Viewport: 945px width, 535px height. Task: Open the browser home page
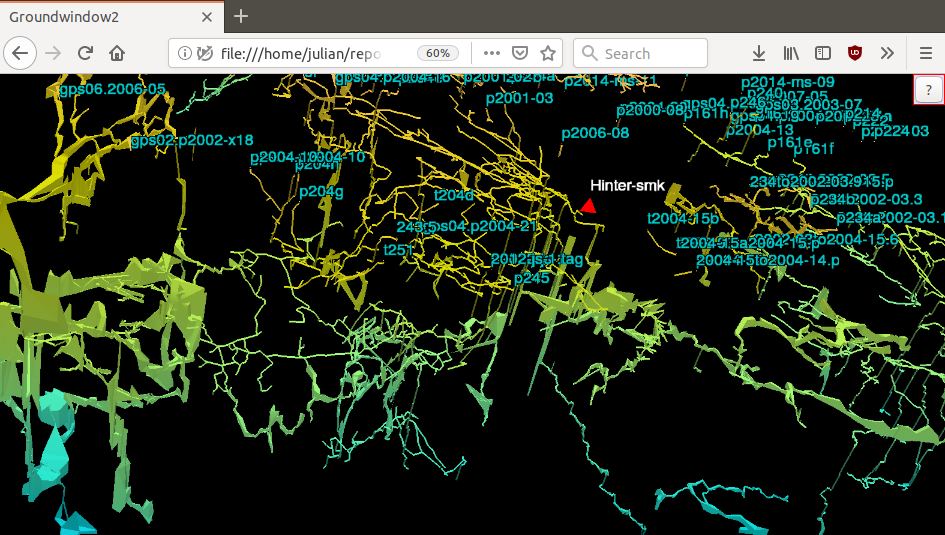click(x=117, y=53)
